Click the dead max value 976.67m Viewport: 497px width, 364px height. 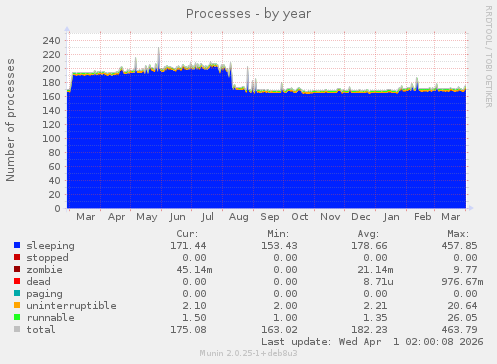coord(462,282)
